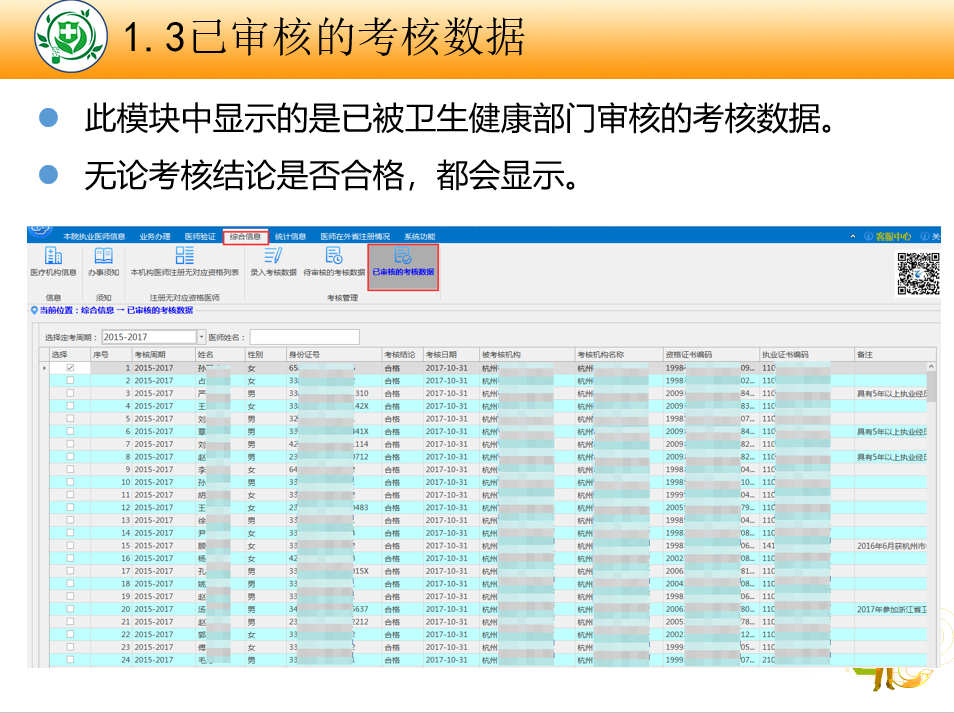Open the 业务办理 menu tab
The width and height of the screenshot is (954, 713).
coord(155,237)
